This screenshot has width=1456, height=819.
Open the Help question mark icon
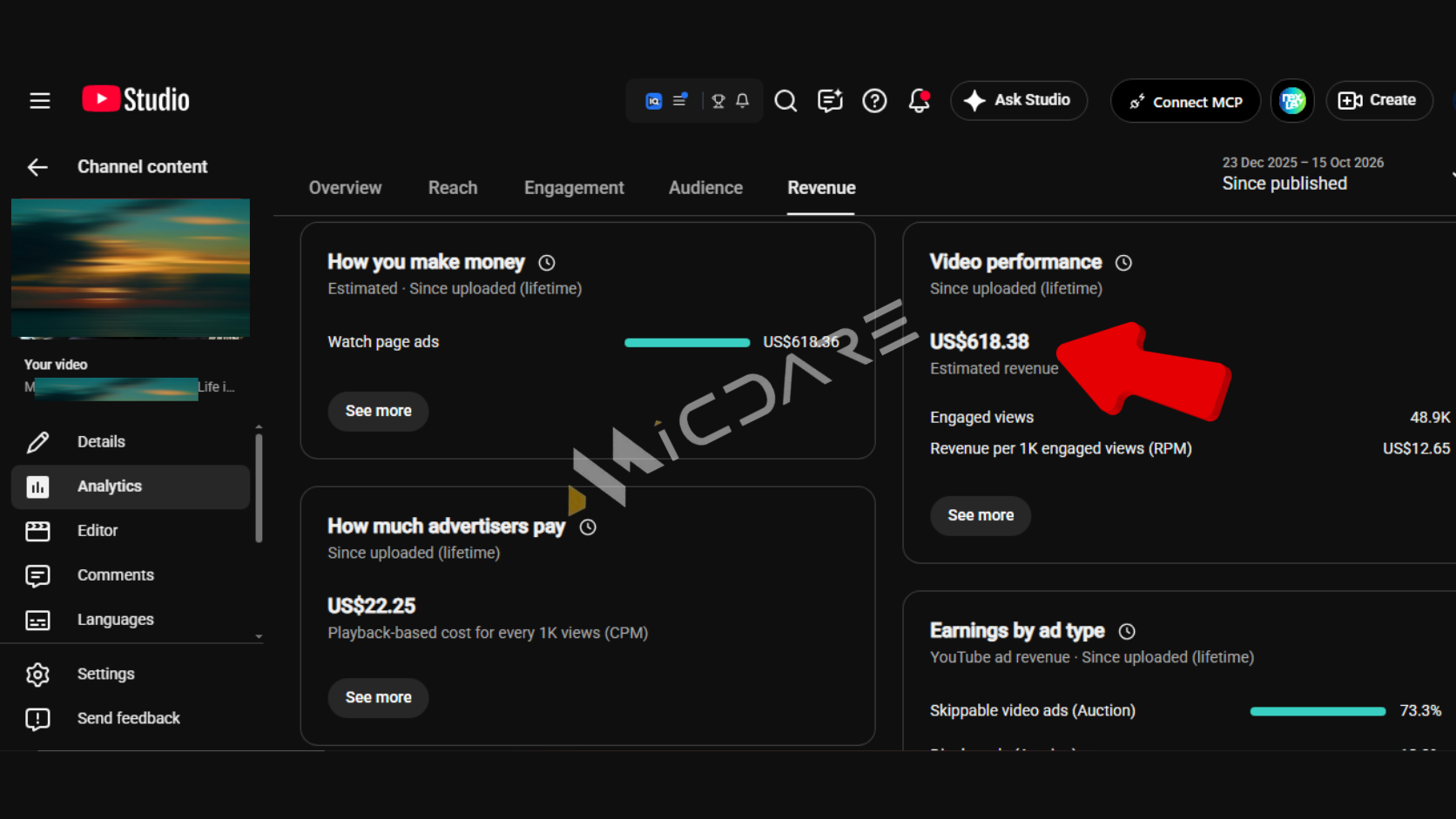(874, 101)
